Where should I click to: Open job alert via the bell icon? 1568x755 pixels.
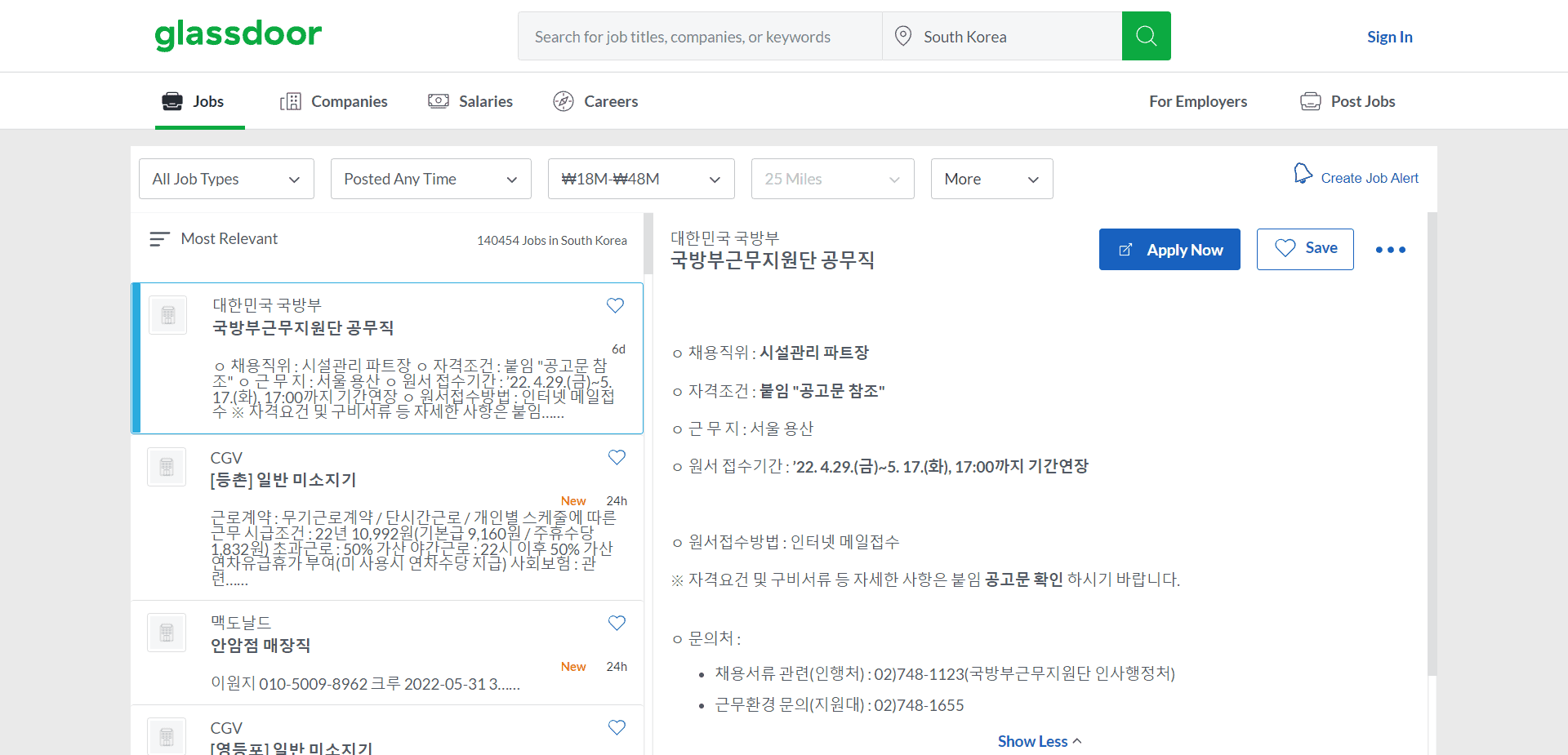click(x=1302, y=173)
